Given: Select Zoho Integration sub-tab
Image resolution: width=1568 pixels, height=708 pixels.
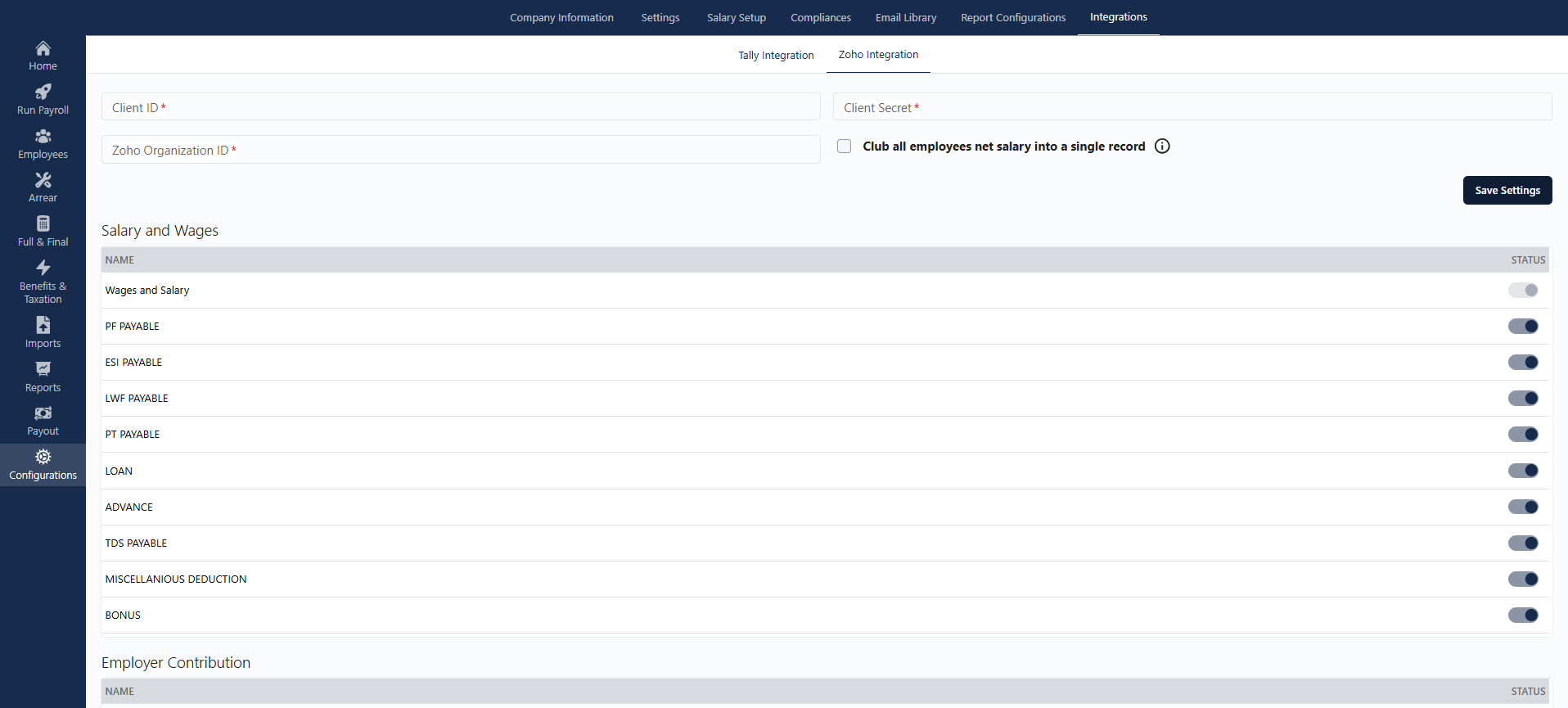Looking at the screenshot, I should 878,55.
